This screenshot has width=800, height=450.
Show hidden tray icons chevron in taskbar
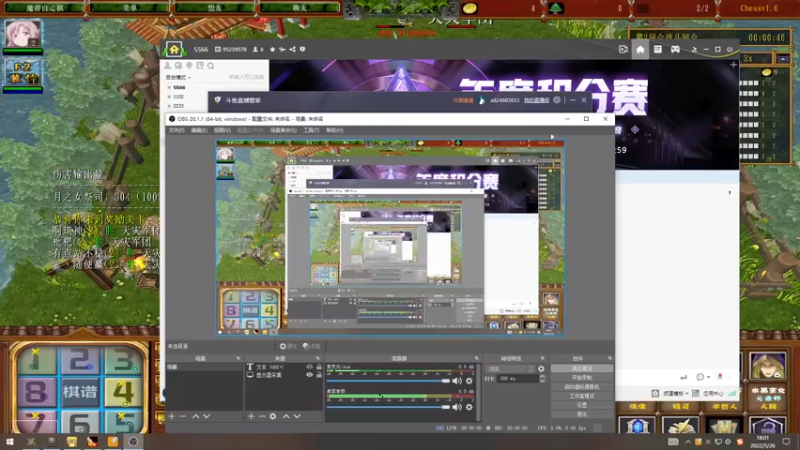coord(688,441)
